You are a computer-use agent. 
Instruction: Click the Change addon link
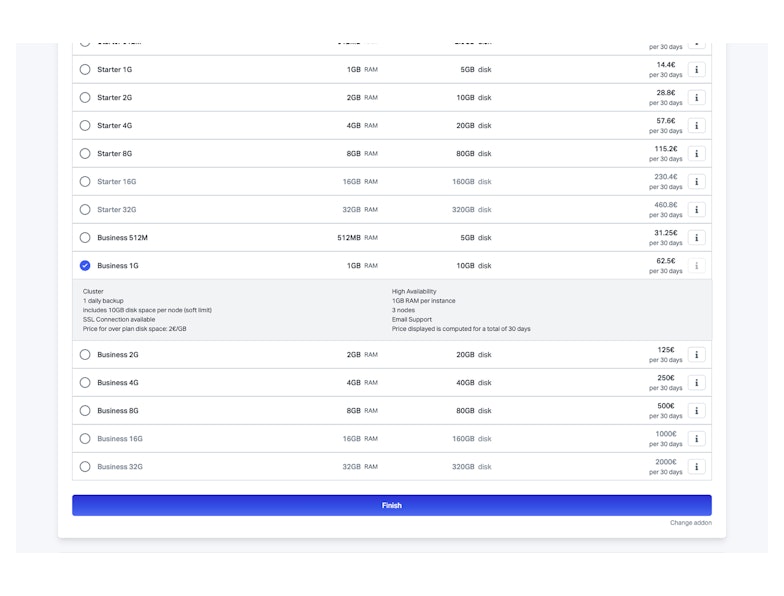pos(691,523)
